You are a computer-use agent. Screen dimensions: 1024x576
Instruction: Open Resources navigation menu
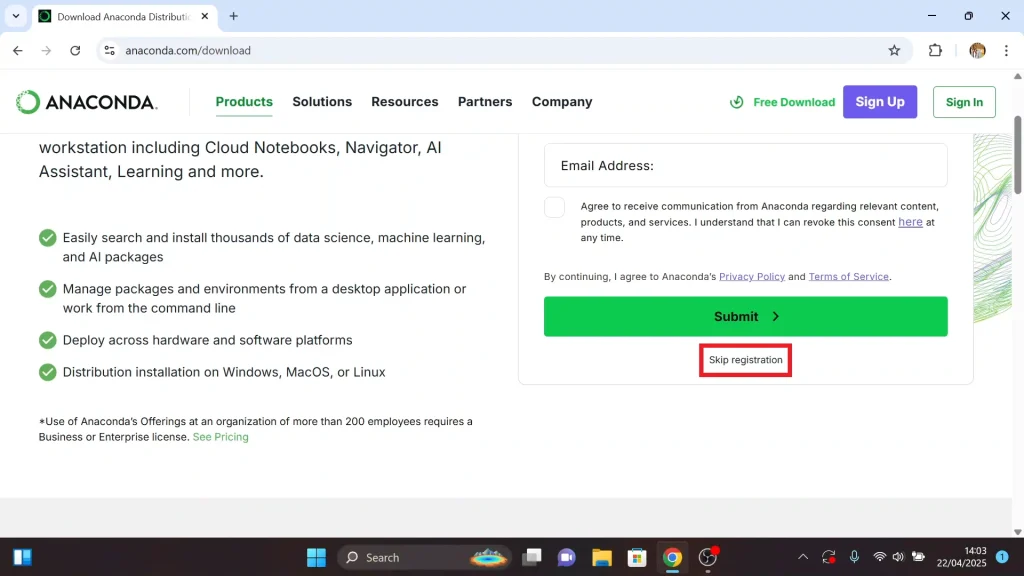(x=405, y=102)
